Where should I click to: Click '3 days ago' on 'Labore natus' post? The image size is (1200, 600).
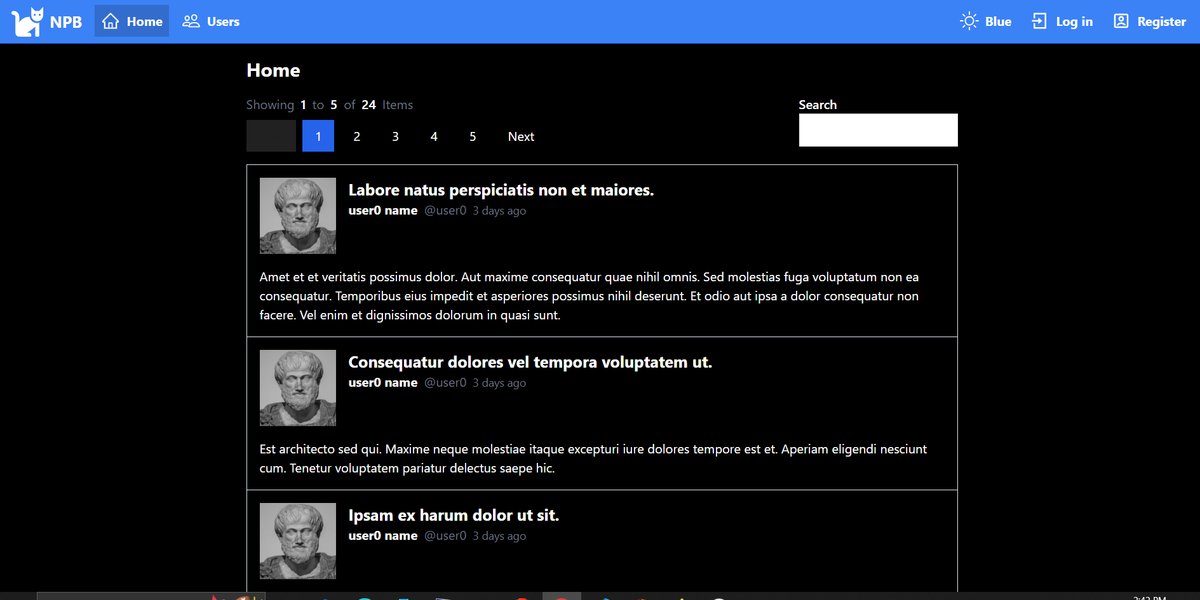(x=499, y=211)
